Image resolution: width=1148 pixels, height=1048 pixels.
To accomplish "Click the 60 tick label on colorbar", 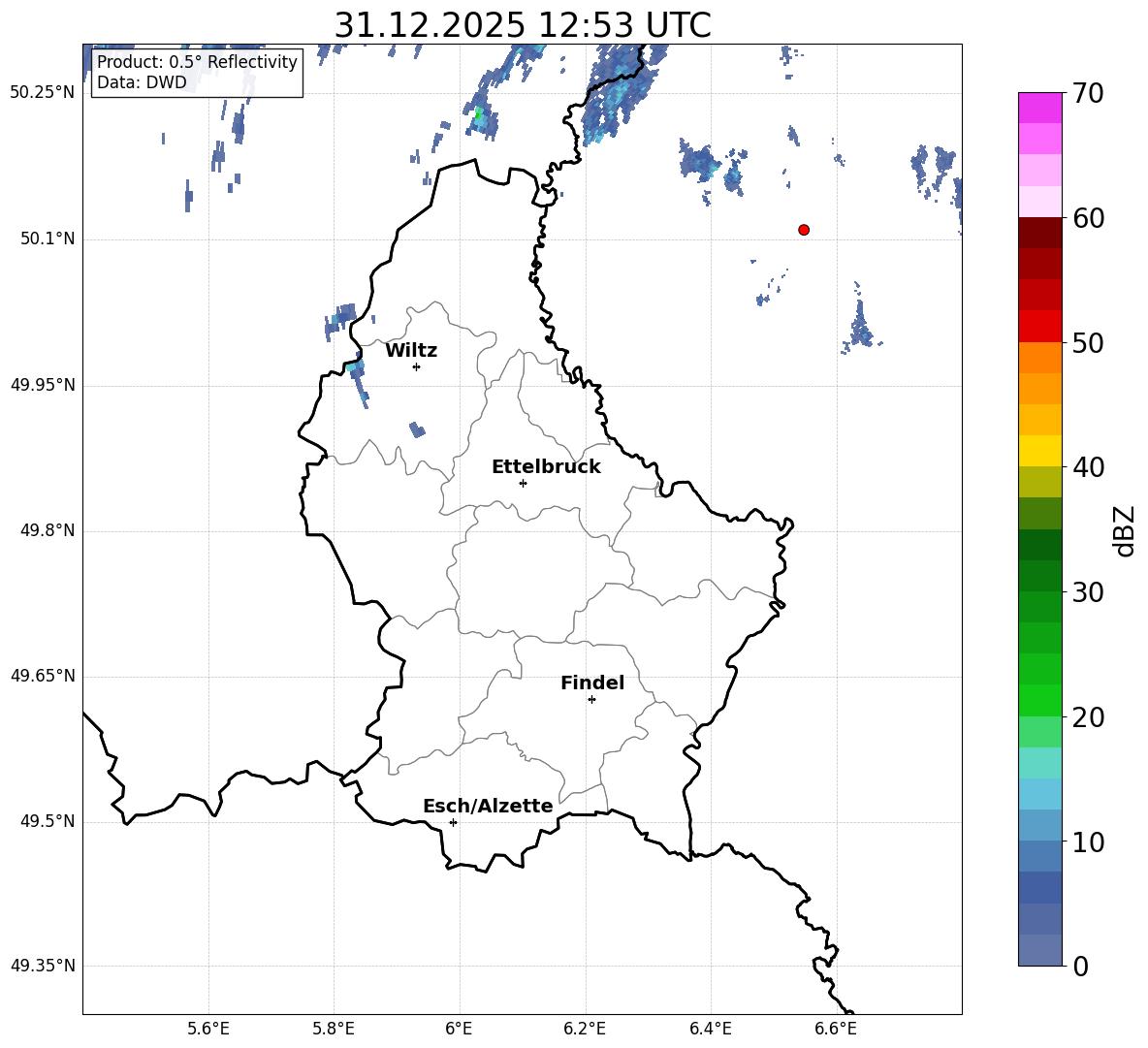I will click(1088, 218).
